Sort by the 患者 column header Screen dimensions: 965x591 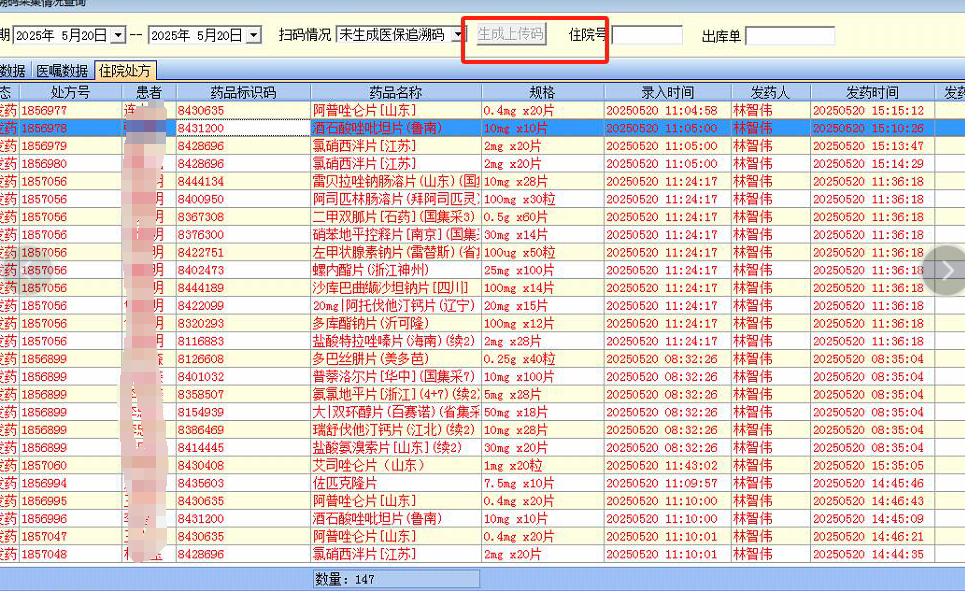tap(149, 92)
